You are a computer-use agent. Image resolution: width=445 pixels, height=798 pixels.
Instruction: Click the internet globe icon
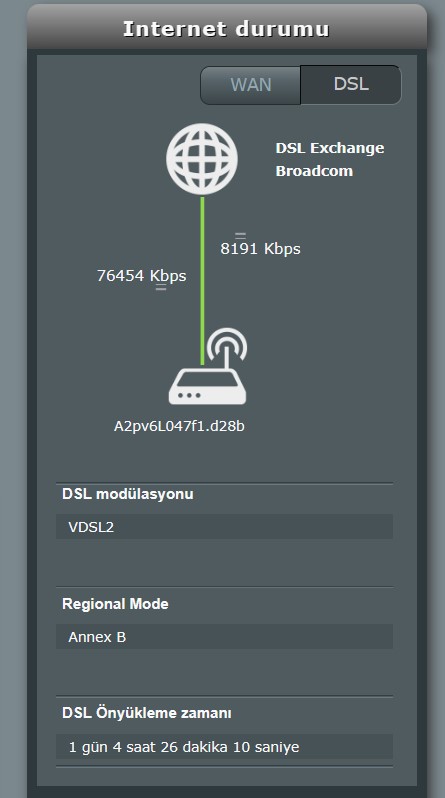point(202,160)
